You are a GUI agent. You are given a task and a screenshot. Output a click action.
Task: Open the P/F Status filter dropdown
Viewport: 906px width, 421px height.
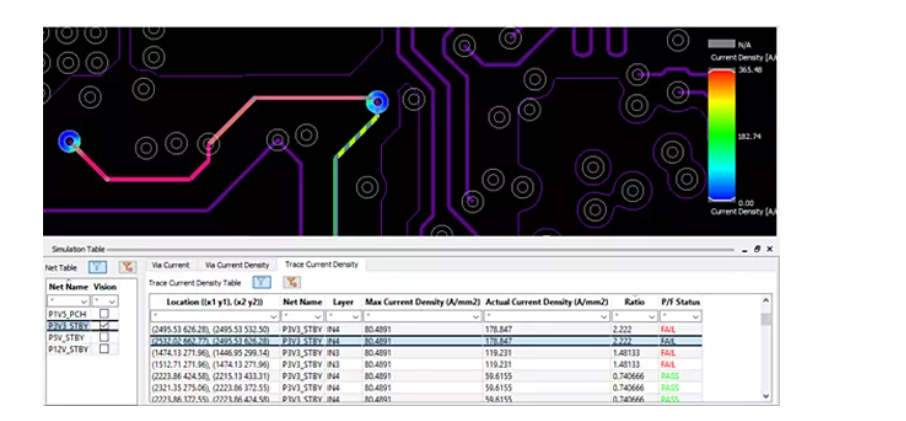pos(695,316)
